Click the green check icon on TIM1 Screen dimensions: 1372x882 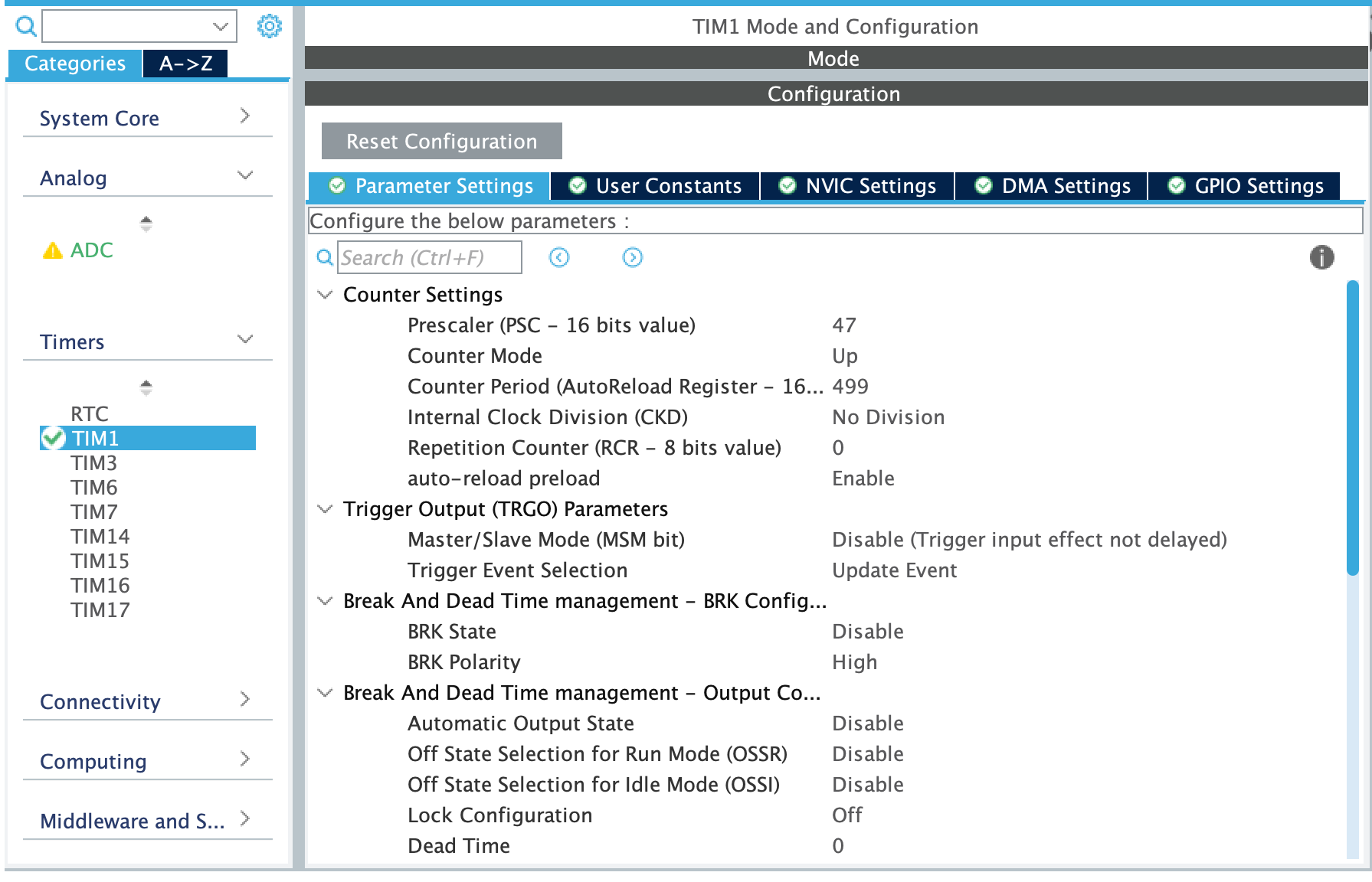tap(52, 438)
